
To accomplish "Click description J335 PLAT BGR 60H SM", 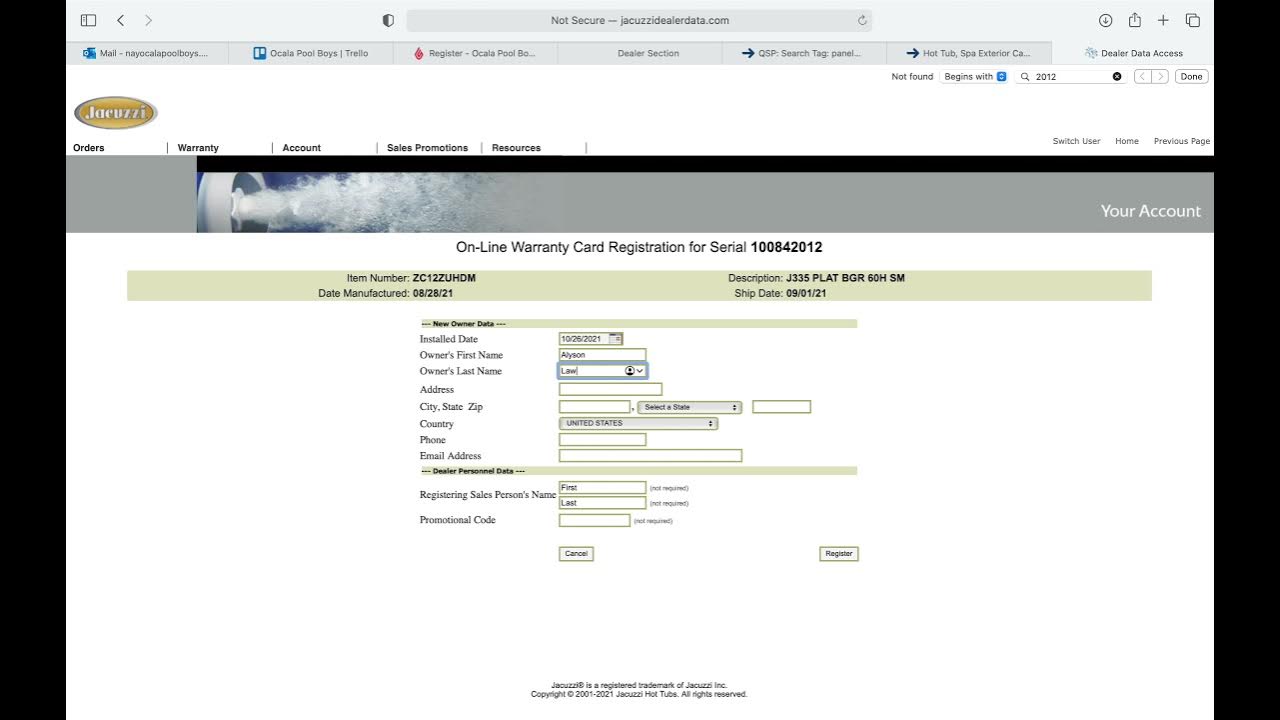I will coord(845,278).
